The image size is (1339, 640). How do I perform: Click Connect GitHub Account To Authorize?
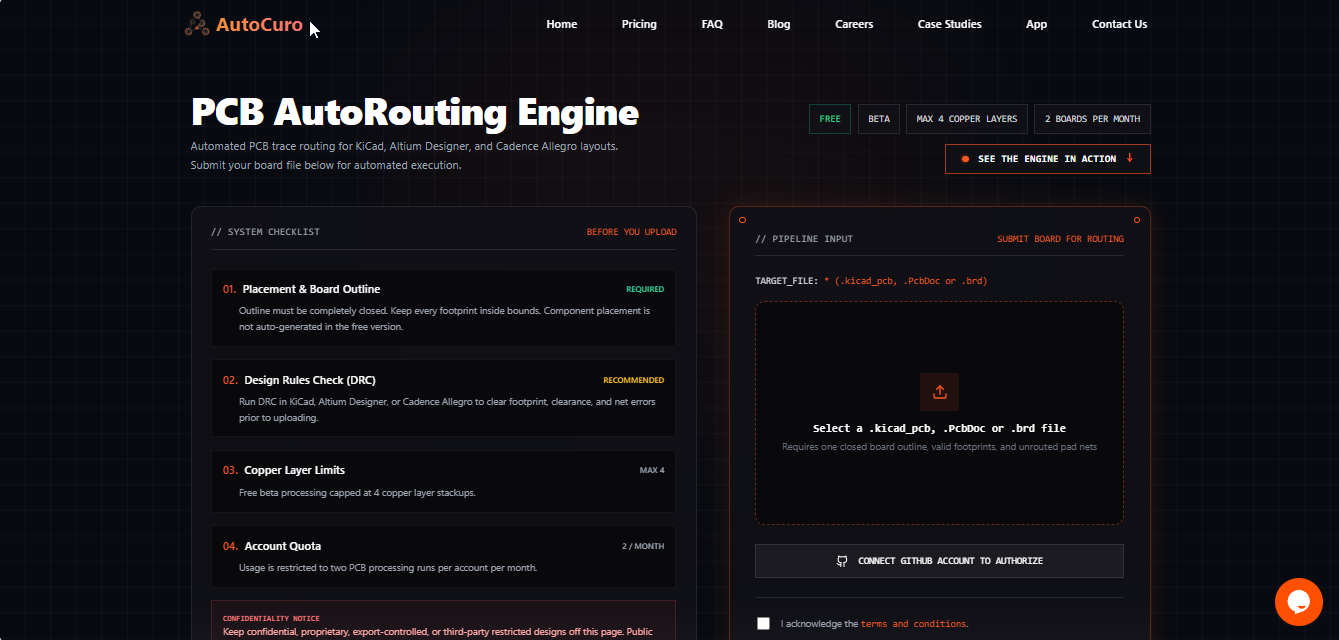pyautogui.click(x=939, y=561)
